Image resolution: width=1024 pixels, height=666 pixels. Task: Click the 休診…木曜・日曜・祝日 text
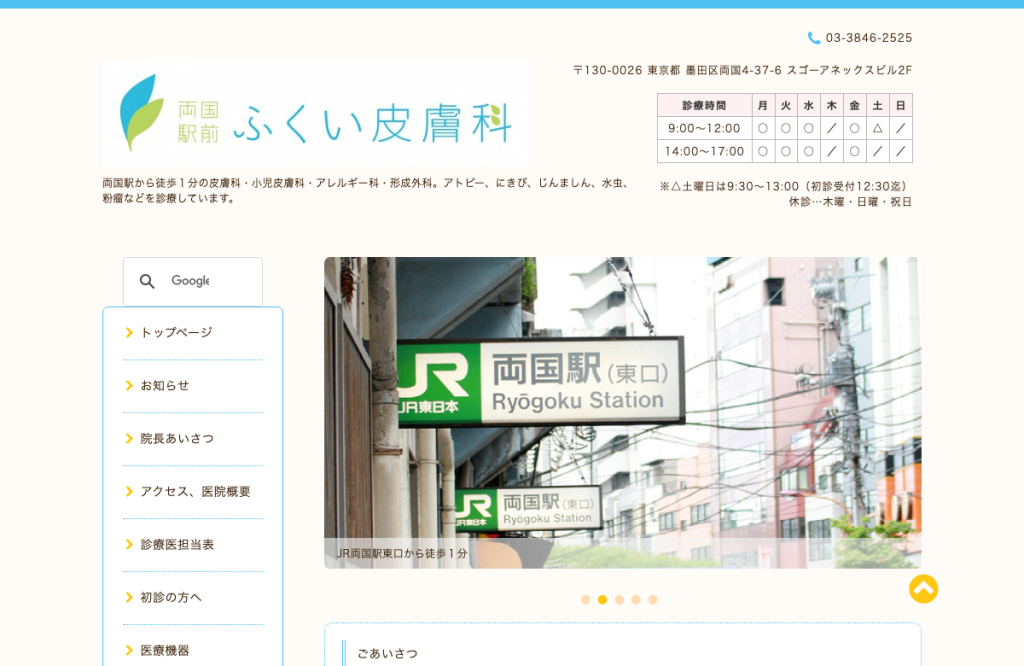point(850,202)
